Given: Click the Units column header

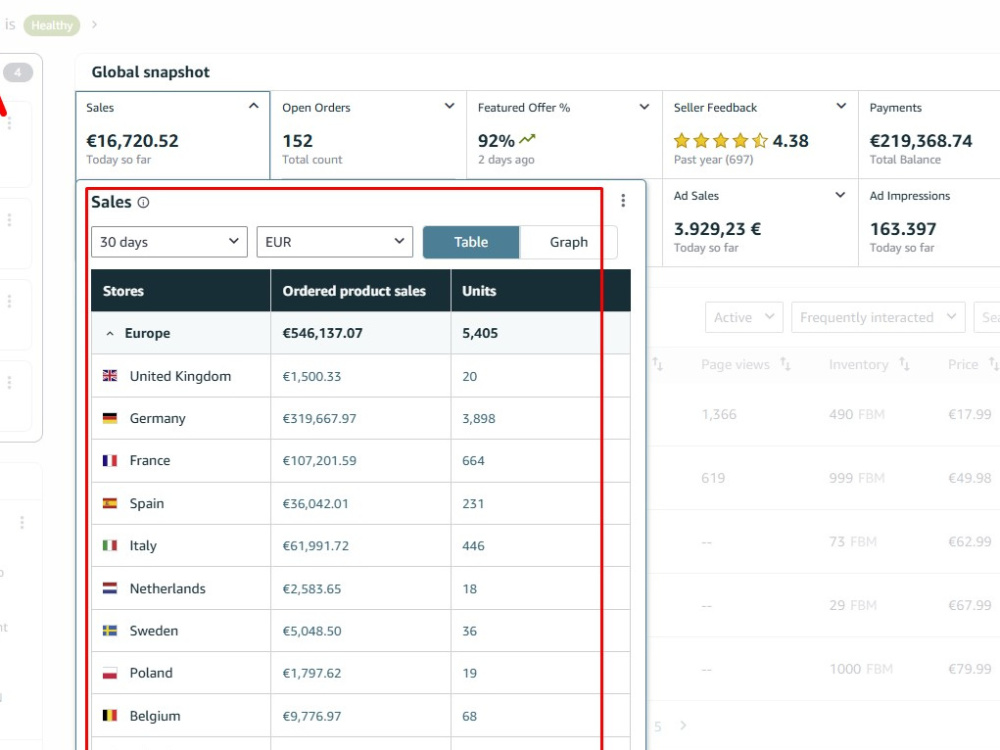Looking at the screenshot, I should point(479,291).
